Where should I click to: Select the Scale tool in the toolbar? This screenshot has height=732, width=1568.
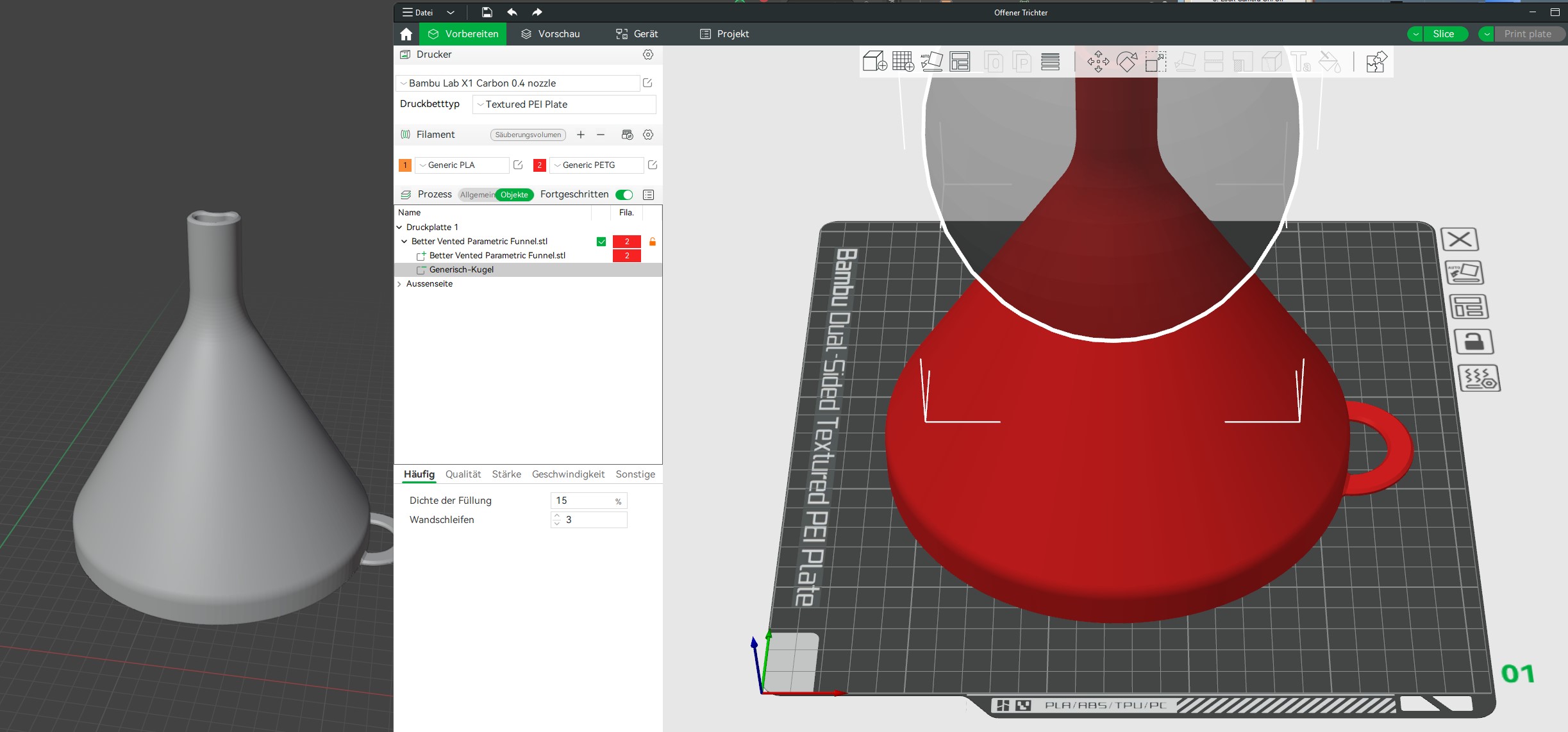(x=1156, y=62)
